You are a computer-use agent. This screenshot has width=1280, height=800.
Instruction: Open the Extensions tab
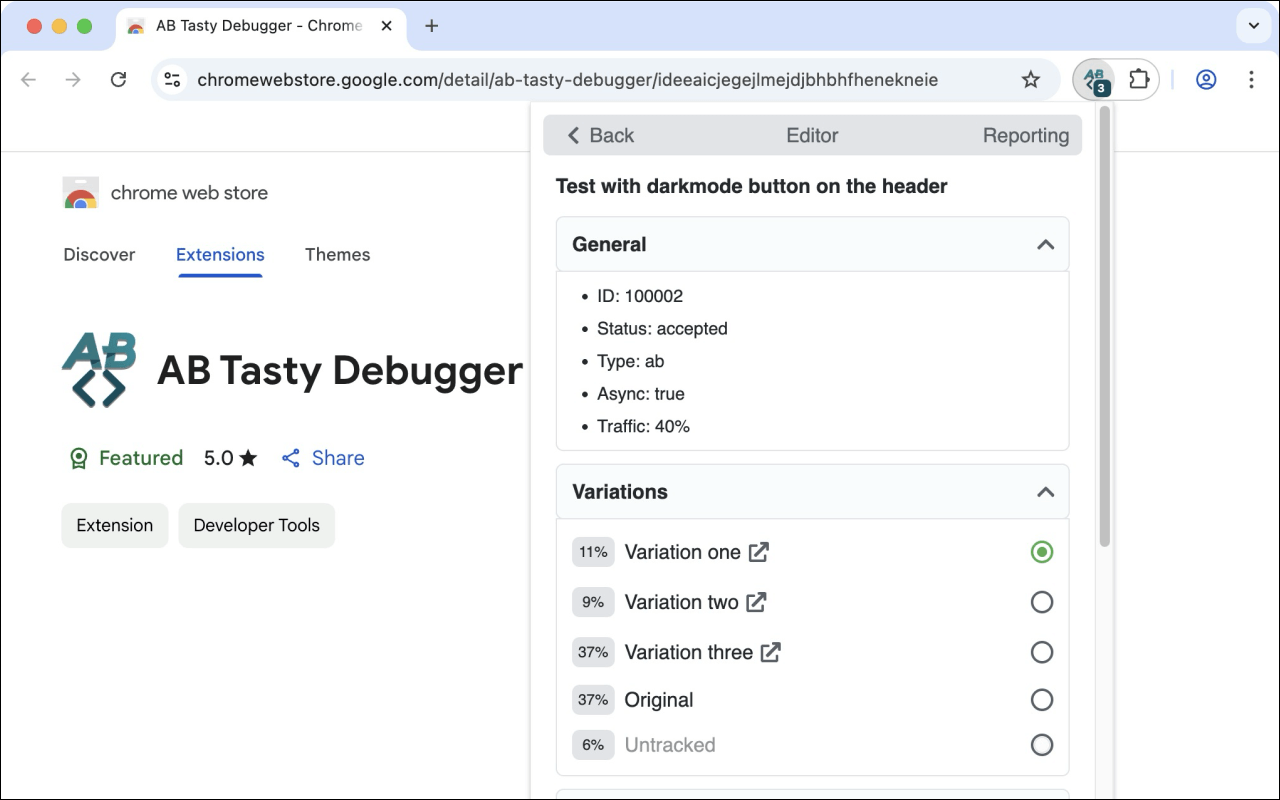pyautogui.click(x=220, y=254)
